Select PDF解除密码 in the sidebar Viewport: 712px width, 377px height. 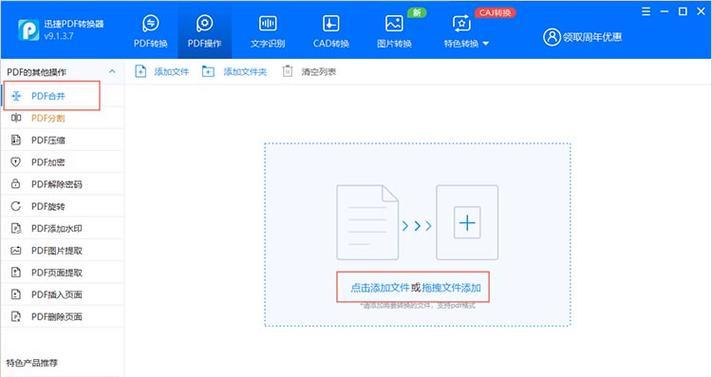point(62,184)
